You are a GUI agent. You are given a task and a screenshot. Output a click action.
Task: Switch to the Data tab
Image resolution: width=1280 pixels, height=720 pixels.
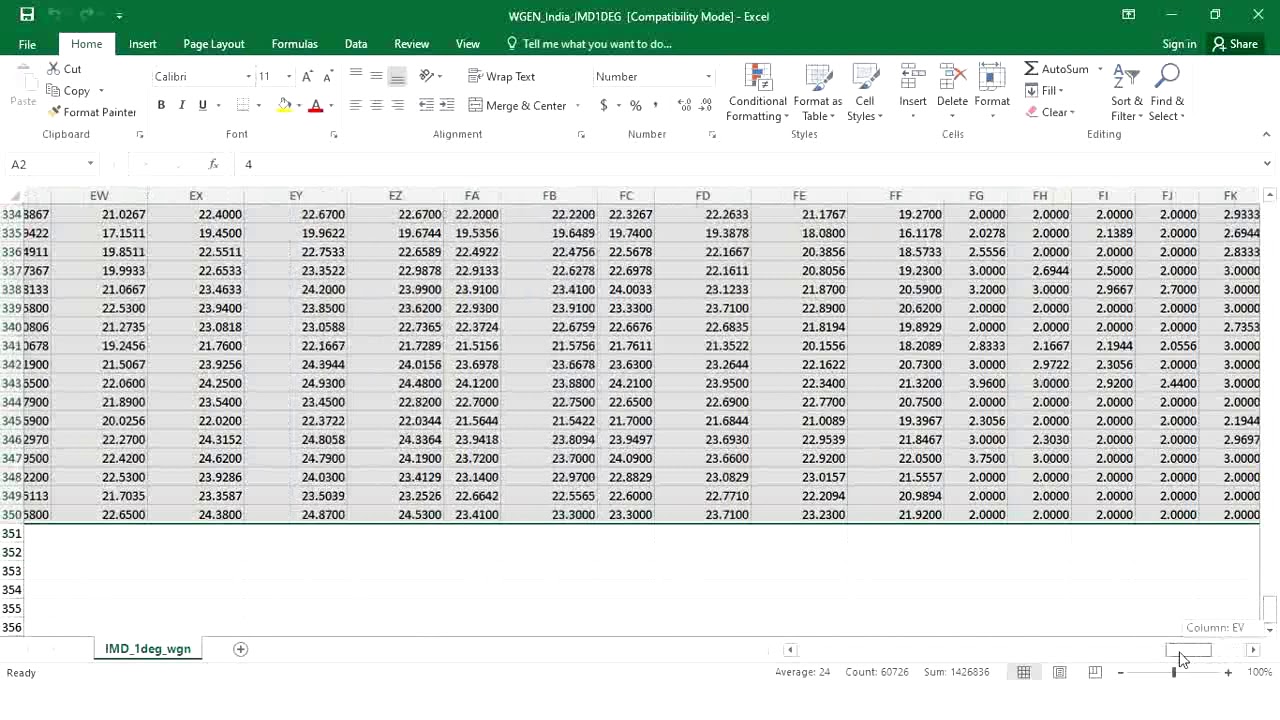coord(356,44)
